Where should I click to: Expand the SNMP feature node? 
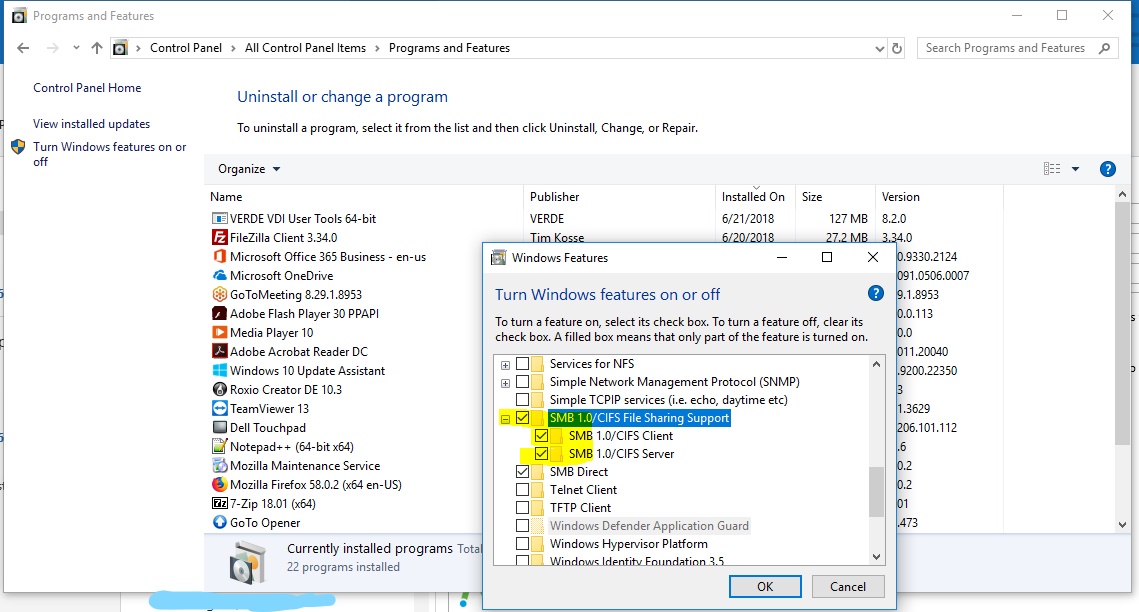coord(506,383)
